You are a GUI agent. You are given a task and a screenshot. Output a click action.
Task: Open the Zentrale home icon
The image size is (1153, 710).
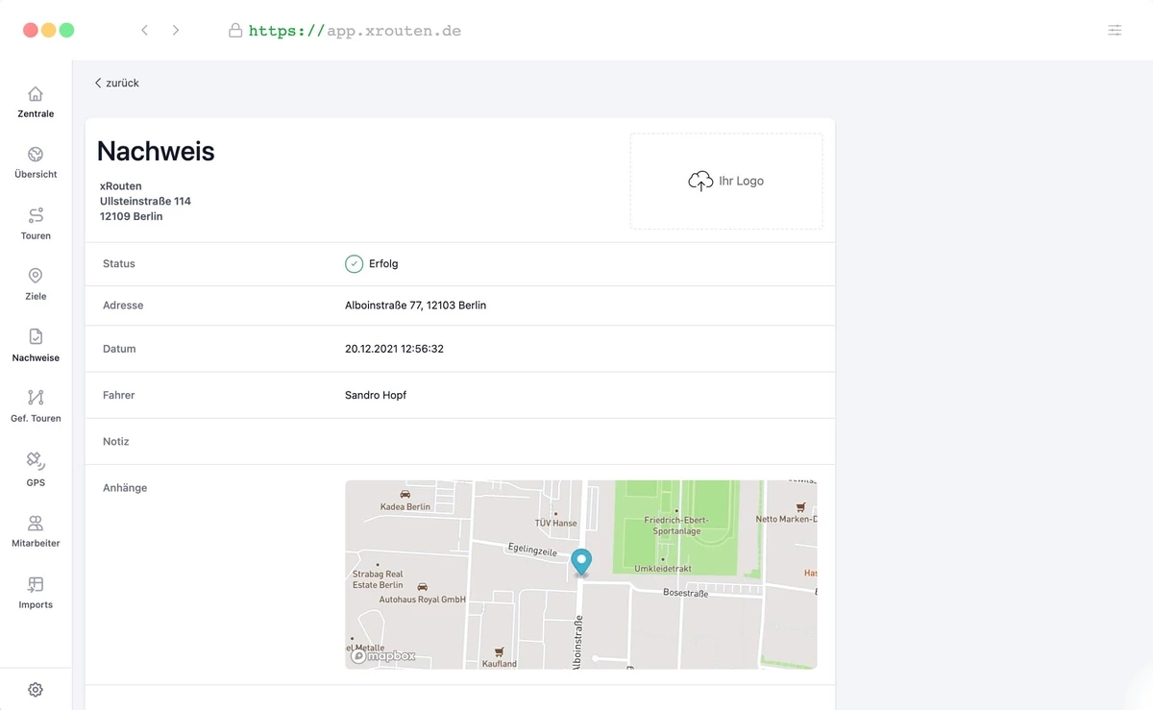pyautogui.click(x=35, y=95)
